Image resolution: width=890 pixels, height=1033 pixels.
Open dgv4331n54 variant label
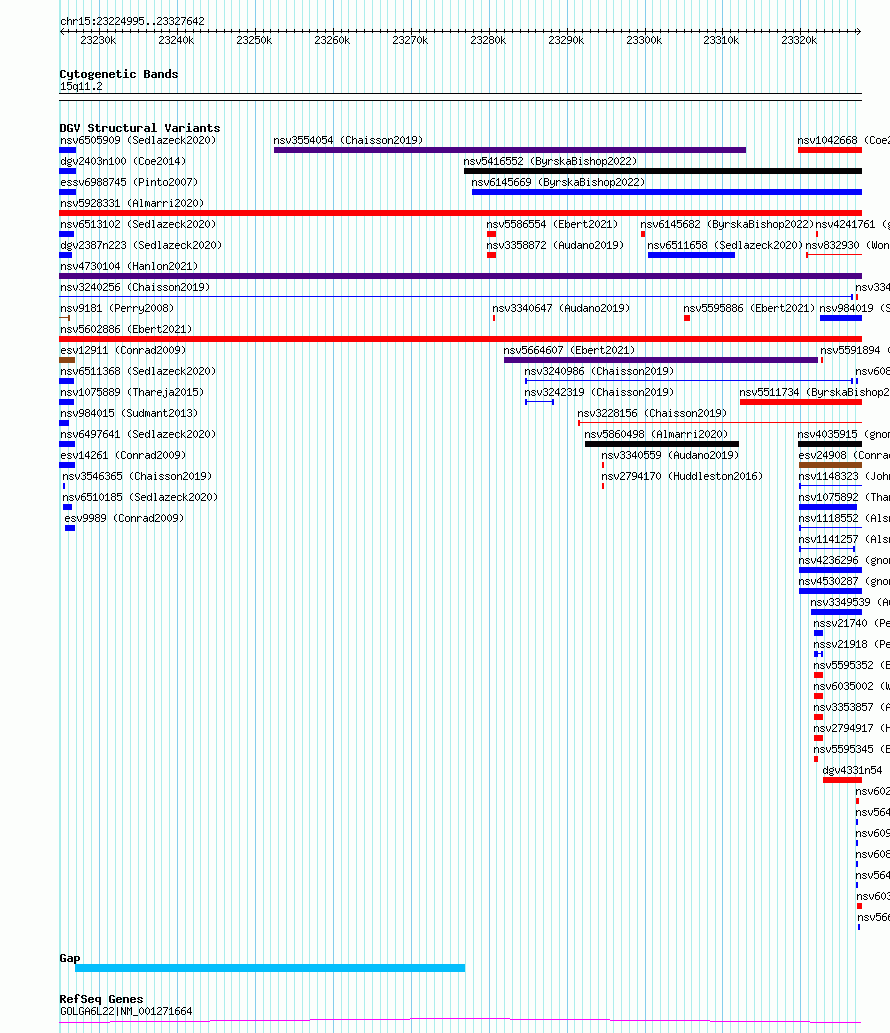tap(852, 771)
